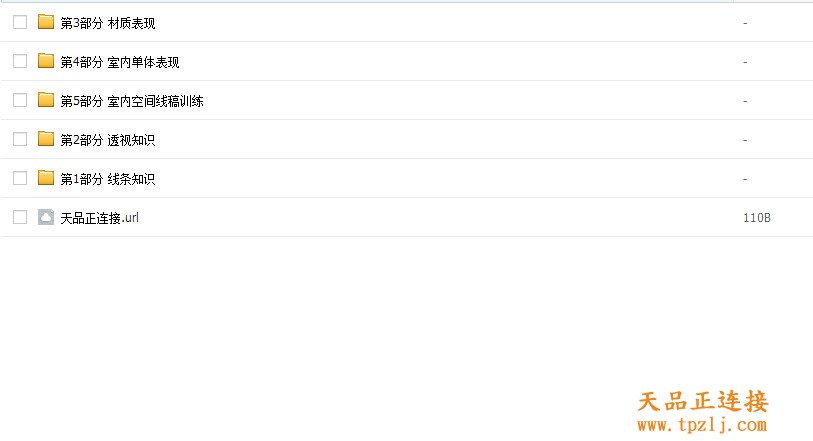813x441 pixels.
Task: Click the 110B file size entry
Action: [x=757, y=218]
